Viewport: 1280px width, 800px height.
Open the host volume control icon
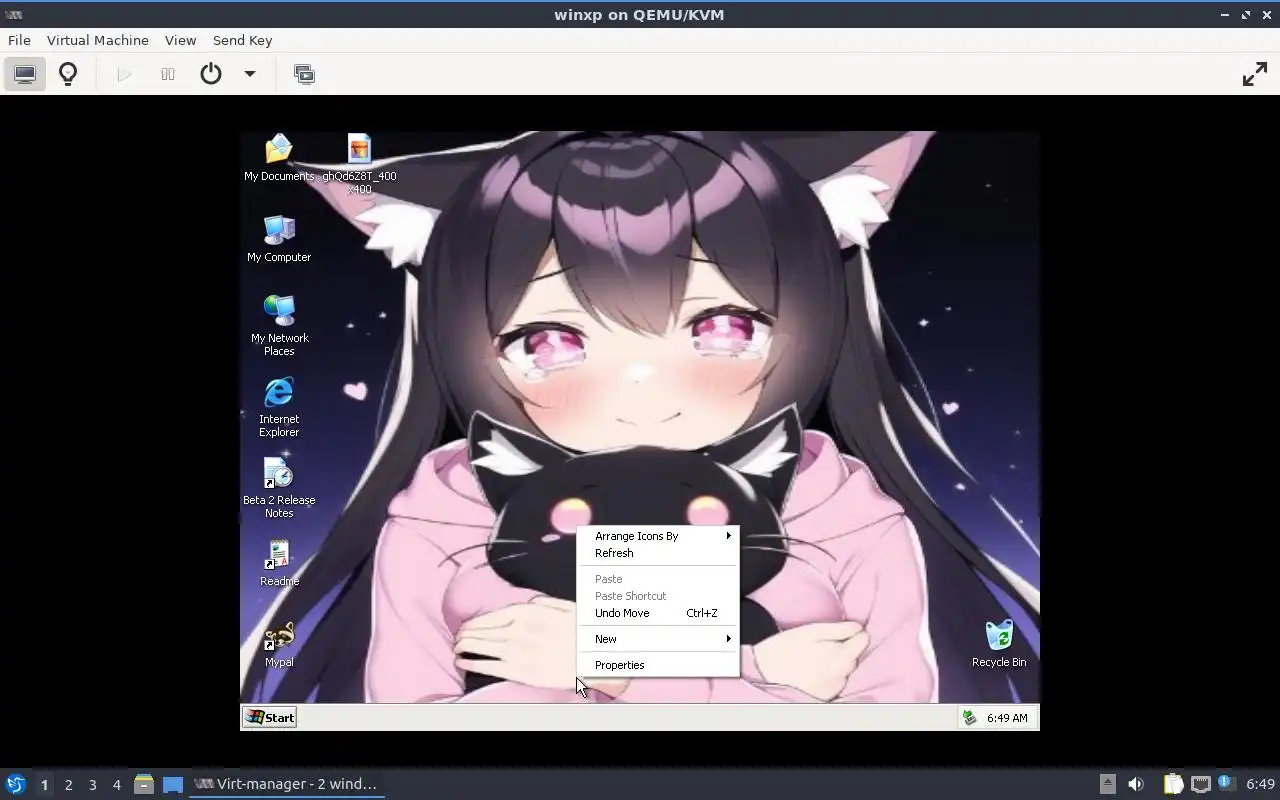tap(1136, 784)
